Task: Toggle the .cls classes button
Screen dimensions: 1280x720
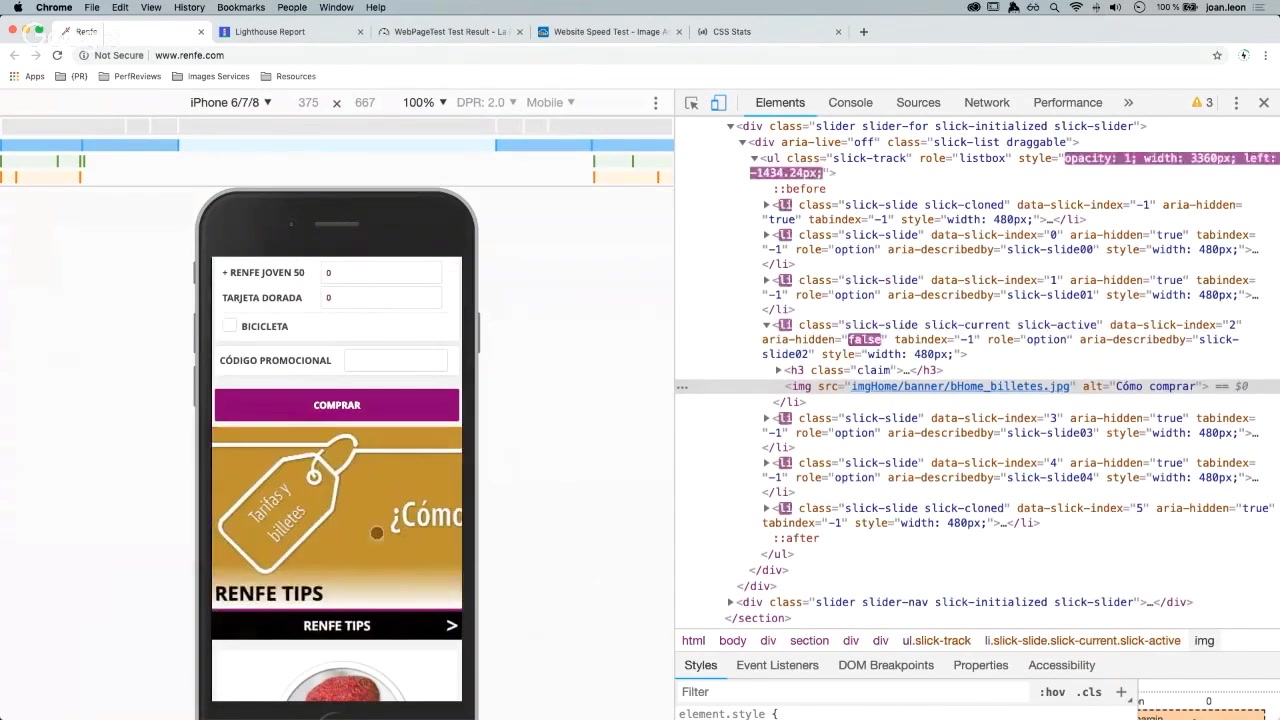Action: [x=1089, y=692]
